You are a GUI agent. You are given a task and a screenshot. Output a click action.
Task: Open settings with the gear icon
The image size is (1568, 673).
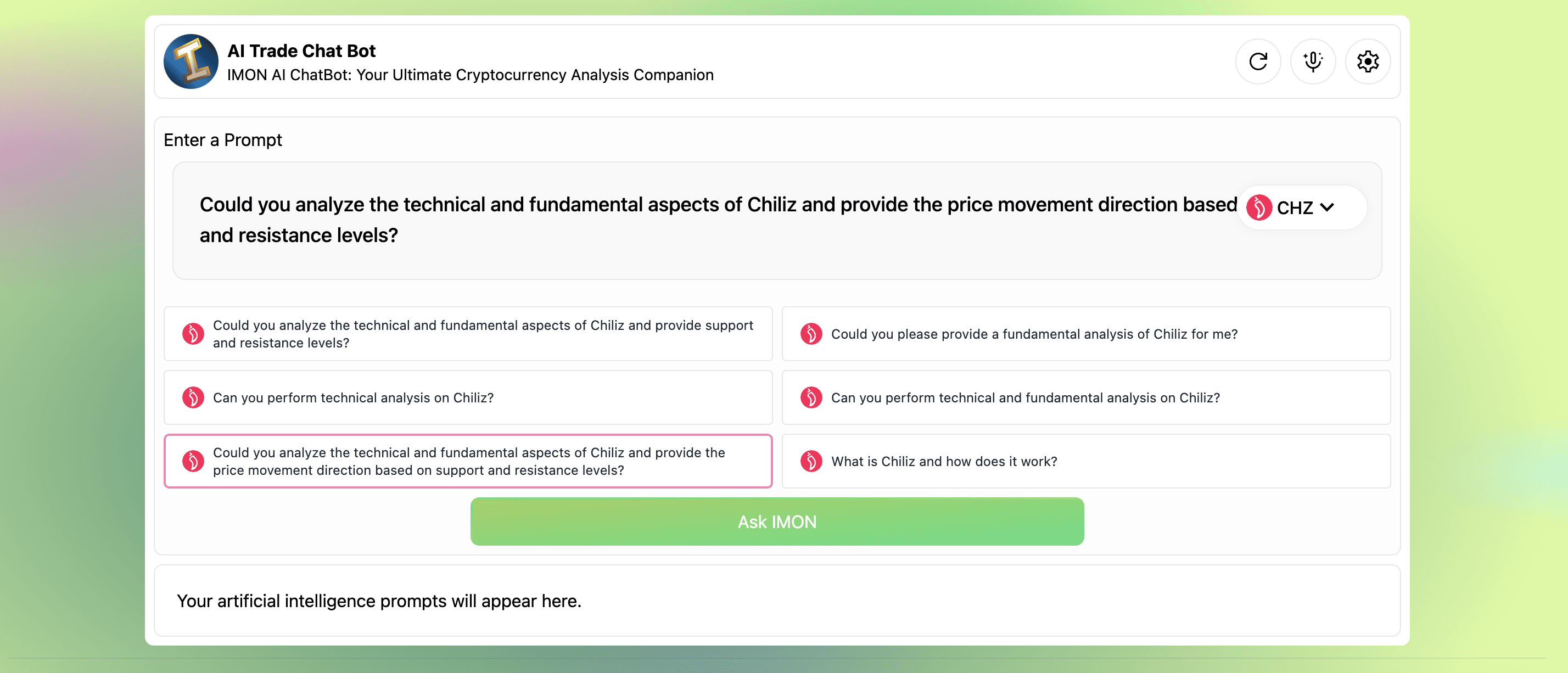(x=1367, y=61)
